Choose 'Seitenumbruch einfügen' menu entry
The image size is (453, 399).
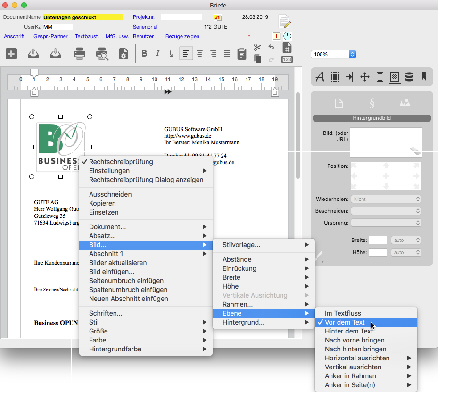pyautogui.click(x=146, y=281)
